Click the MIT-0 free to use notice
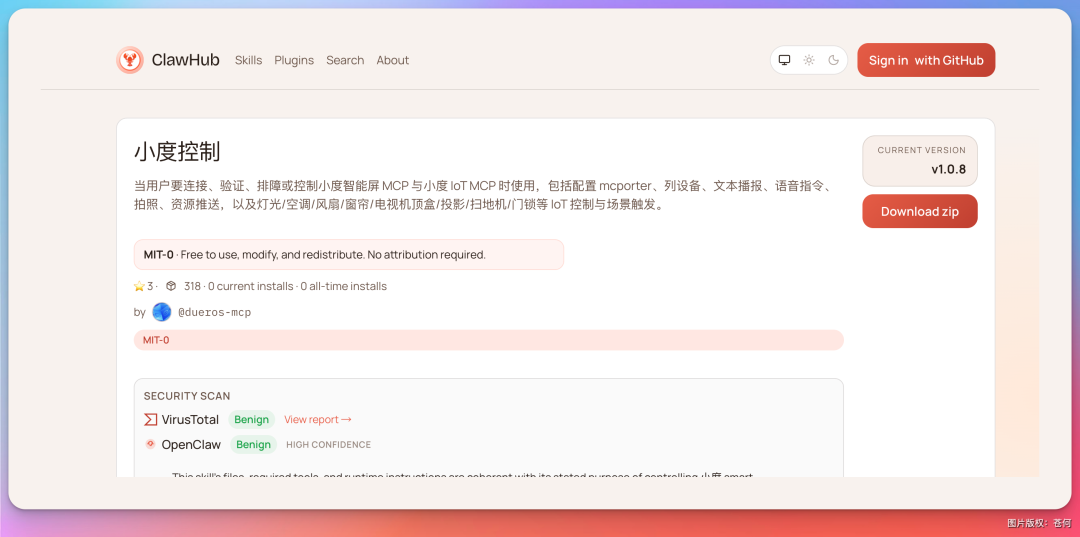 point(349,255)
